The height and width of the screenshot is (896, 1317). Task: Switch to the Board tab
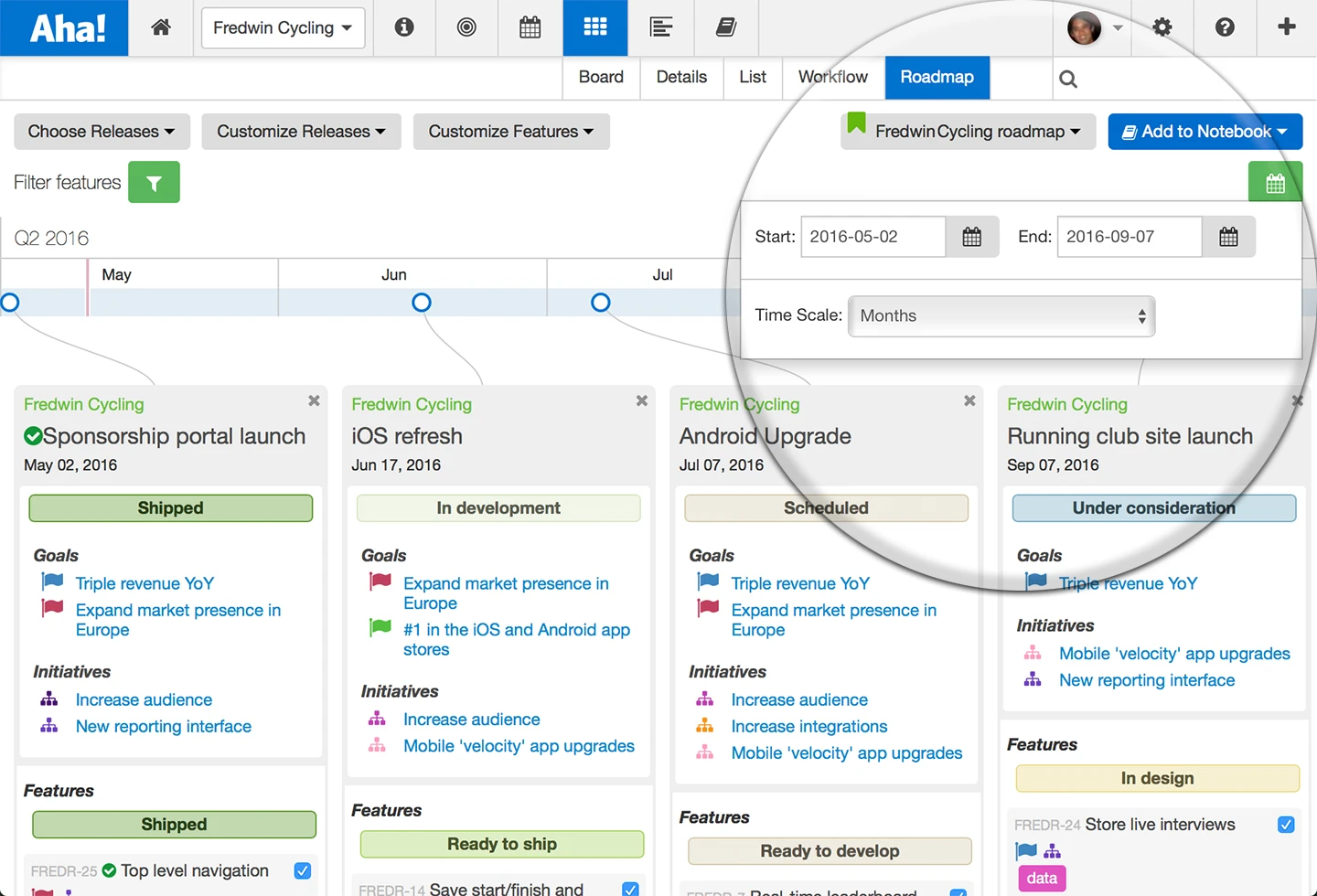pyautogui.click(x=601, y=78)
